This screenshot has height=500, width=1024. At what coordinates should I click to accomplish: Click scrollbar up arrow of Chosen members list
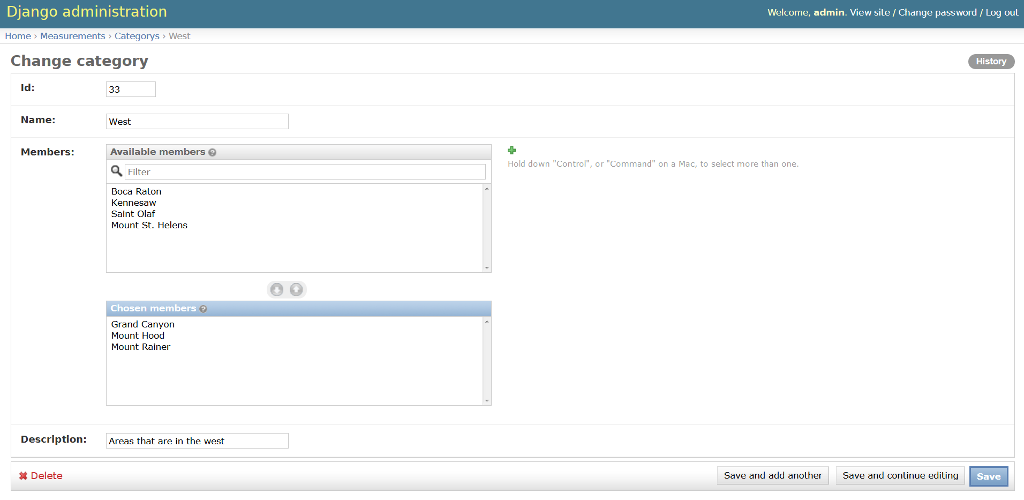487,322
